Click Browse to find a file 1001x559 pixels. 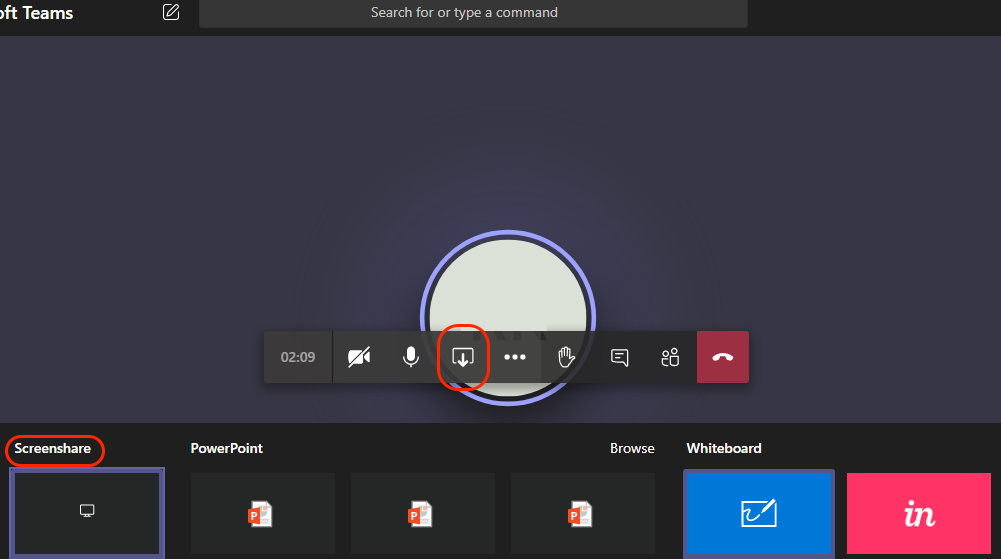632,449
